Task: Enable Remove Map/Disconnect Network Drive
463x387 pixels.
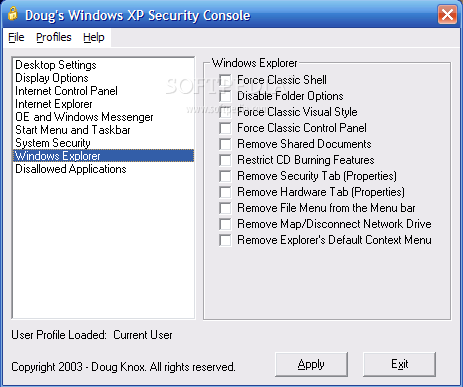Action: pyautogui.click(x=225, y=224)
